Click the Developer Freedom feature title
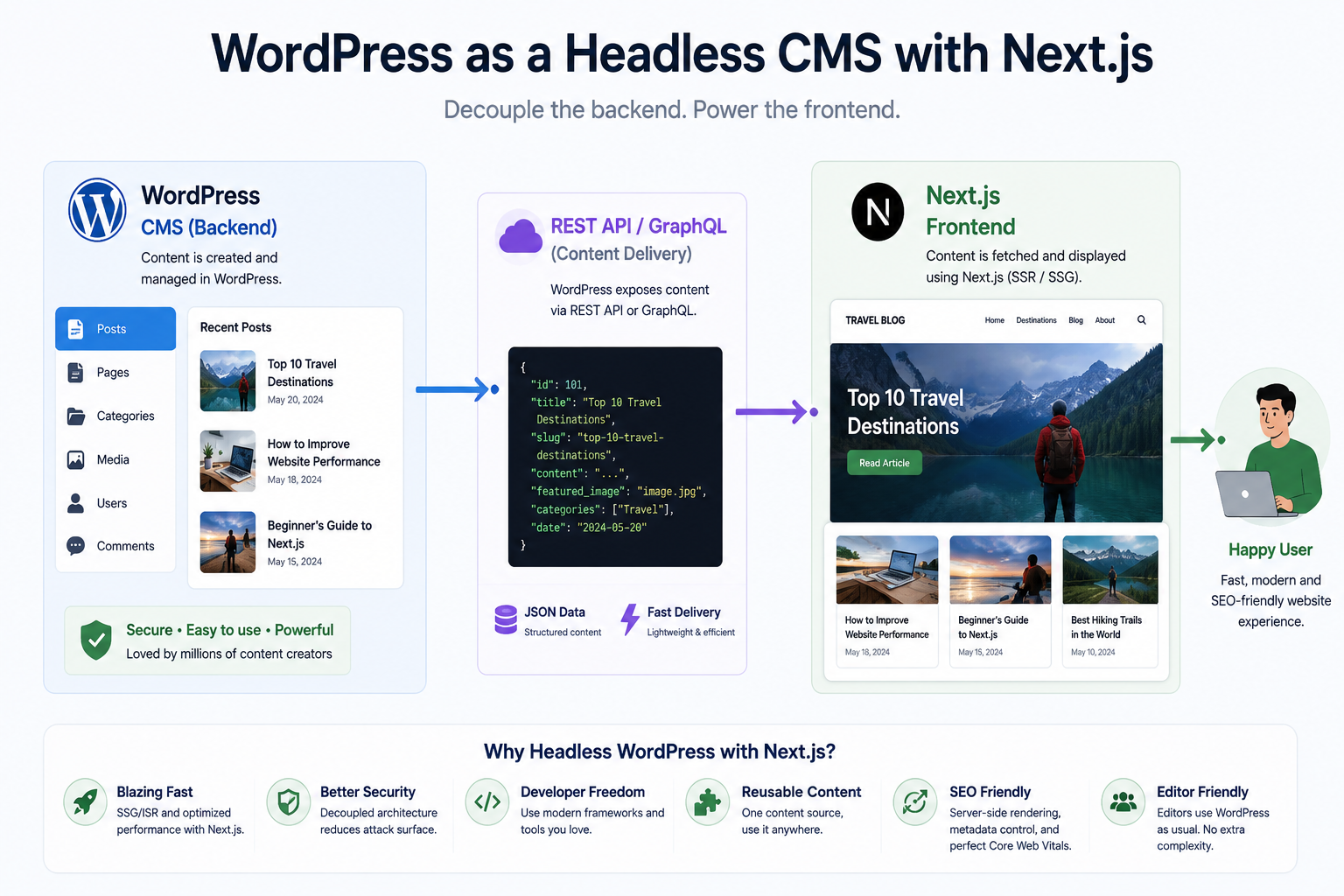 point(583,792)
